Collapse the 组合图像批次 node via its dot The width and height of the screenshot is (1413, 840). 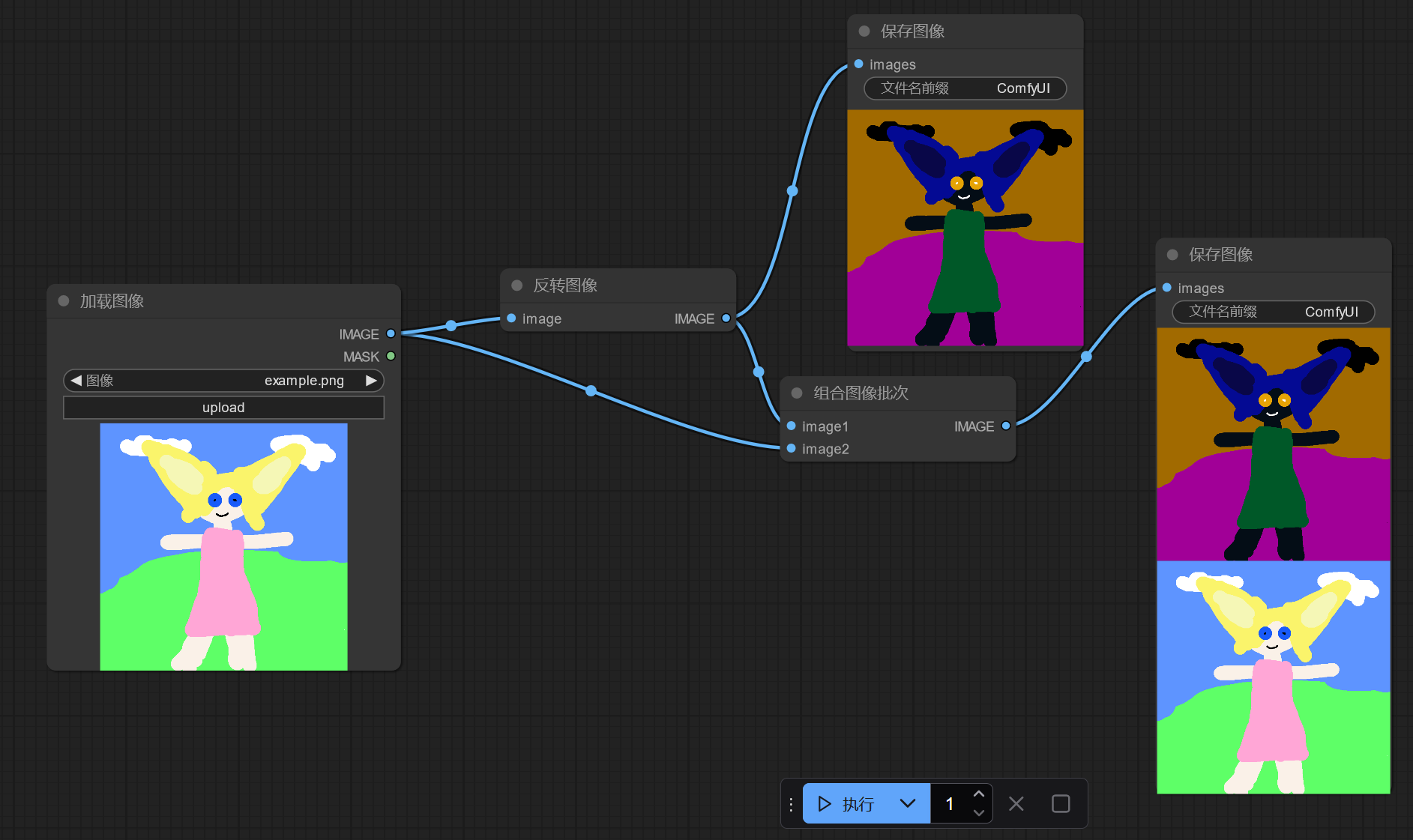tap(797, 393)
